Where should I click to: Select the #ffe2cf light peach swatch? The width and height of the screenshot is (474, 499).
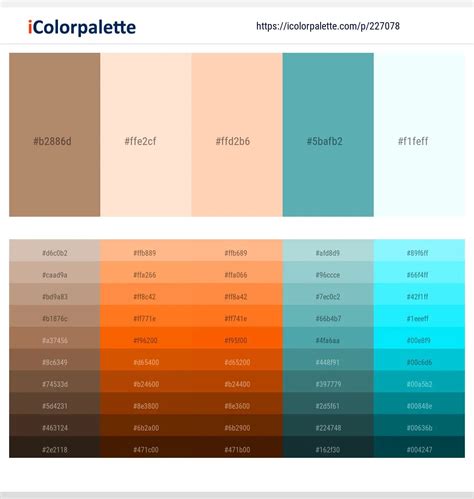[146, 135]
